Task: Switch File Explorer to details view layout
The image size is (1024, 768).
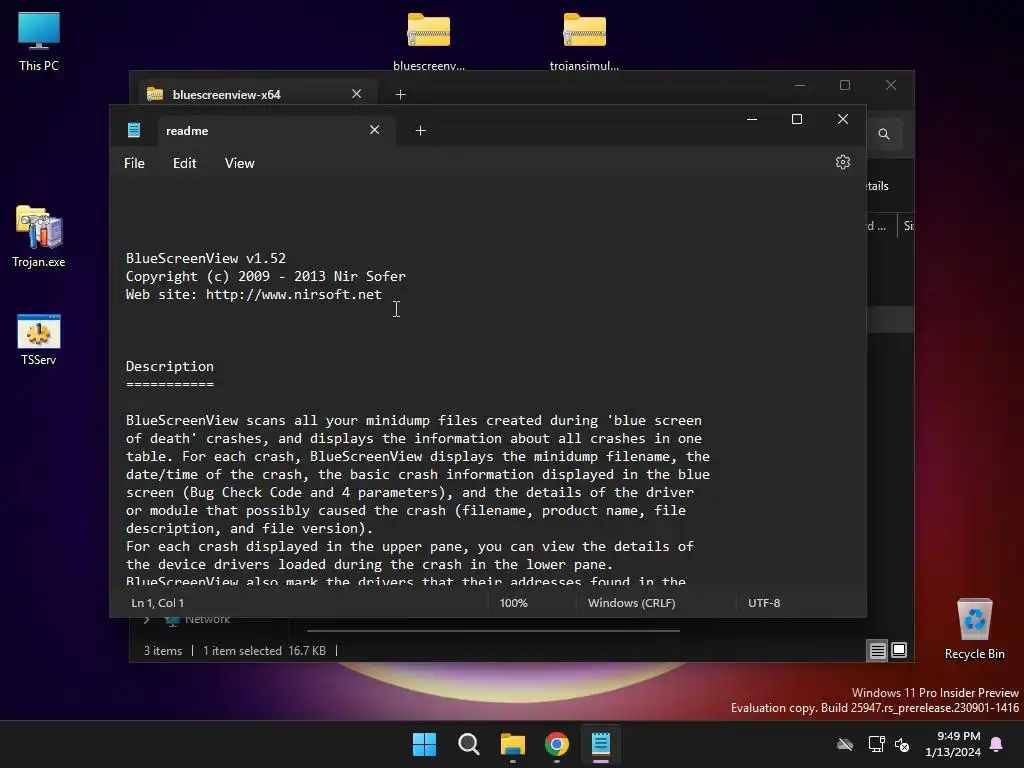Action: [x=877, y=650]
